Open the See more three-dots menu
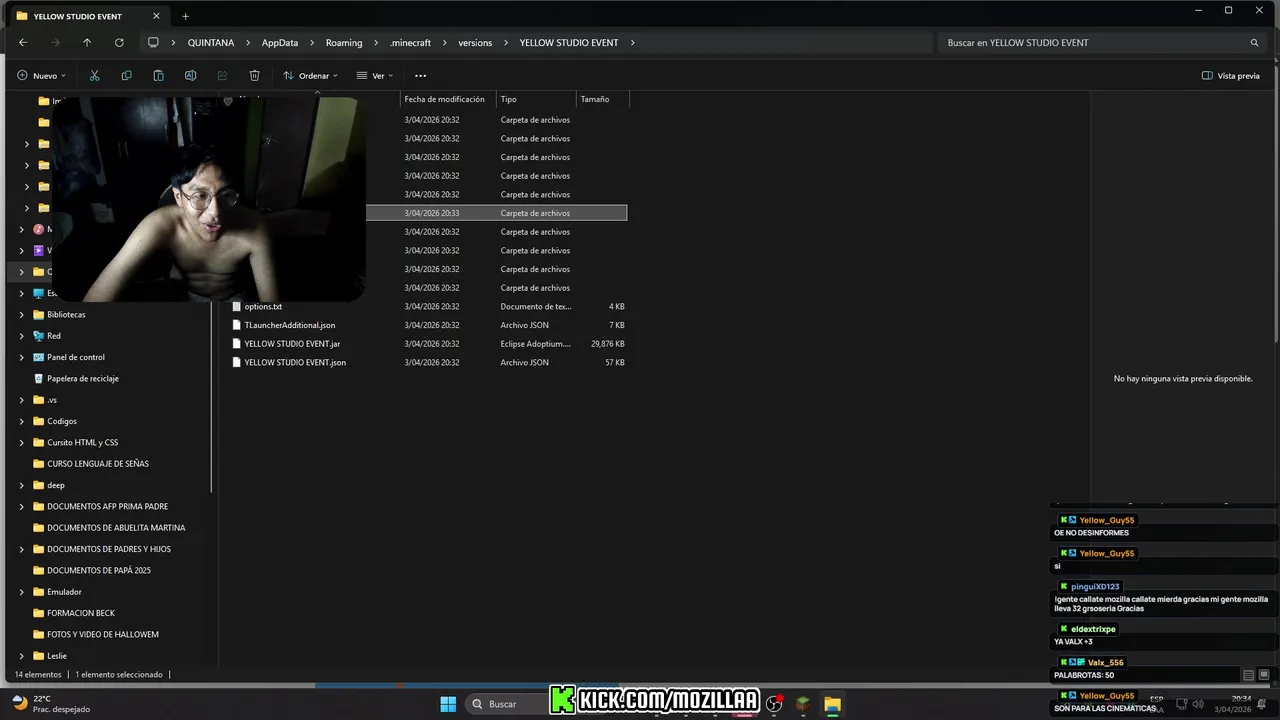Image resolution: width=1280 pixels, height=720 pixels. [x=420, y=75]
